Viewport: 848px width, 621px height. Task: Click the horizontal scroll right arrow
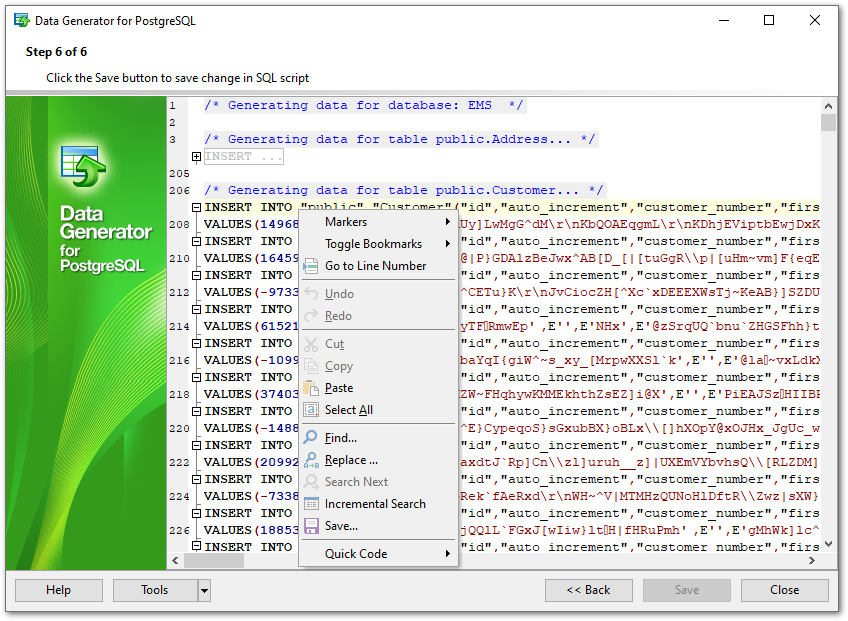[x=812, y=561]
